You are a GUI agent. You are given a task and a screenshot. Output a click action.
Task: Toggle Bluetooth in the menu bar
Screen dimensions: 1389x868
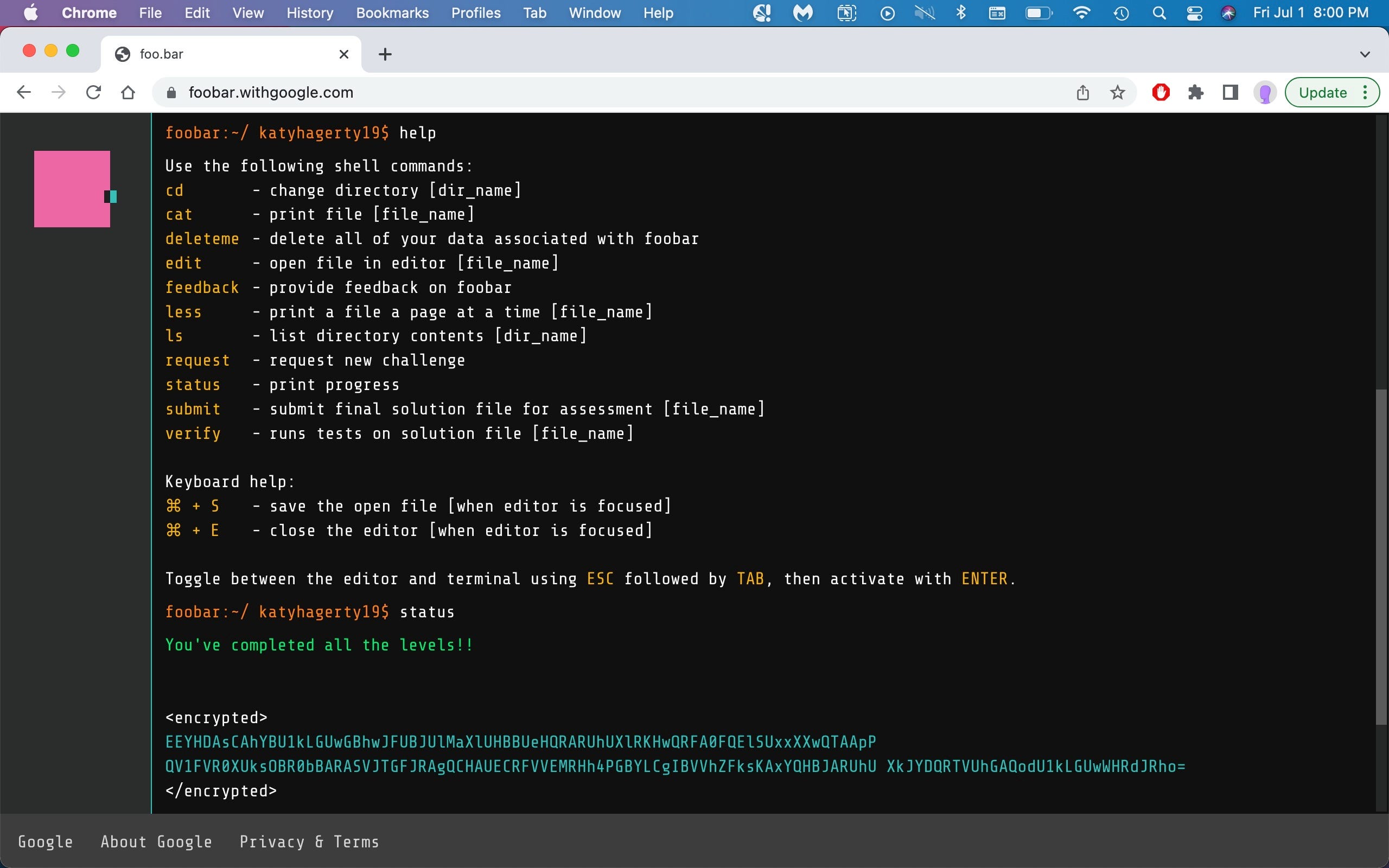pos(961,13)
